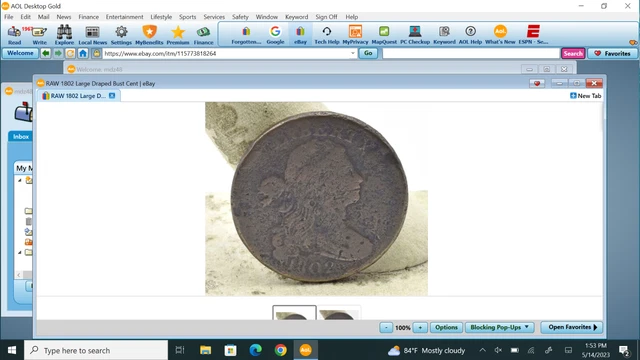Zoom in with the plus button
This screenshot has height=360, width=640.
coord(420,327)
